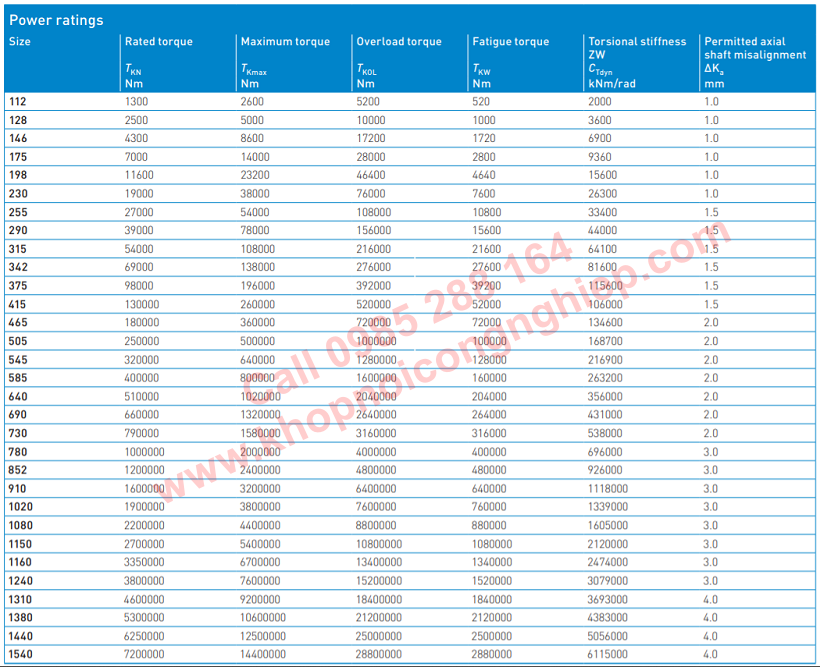The height and width of the screenshot is (667, 820).
Task: Click the "Torsional stiffness ZW" column header
Action: pyautogui.click(x=637, y=48)
